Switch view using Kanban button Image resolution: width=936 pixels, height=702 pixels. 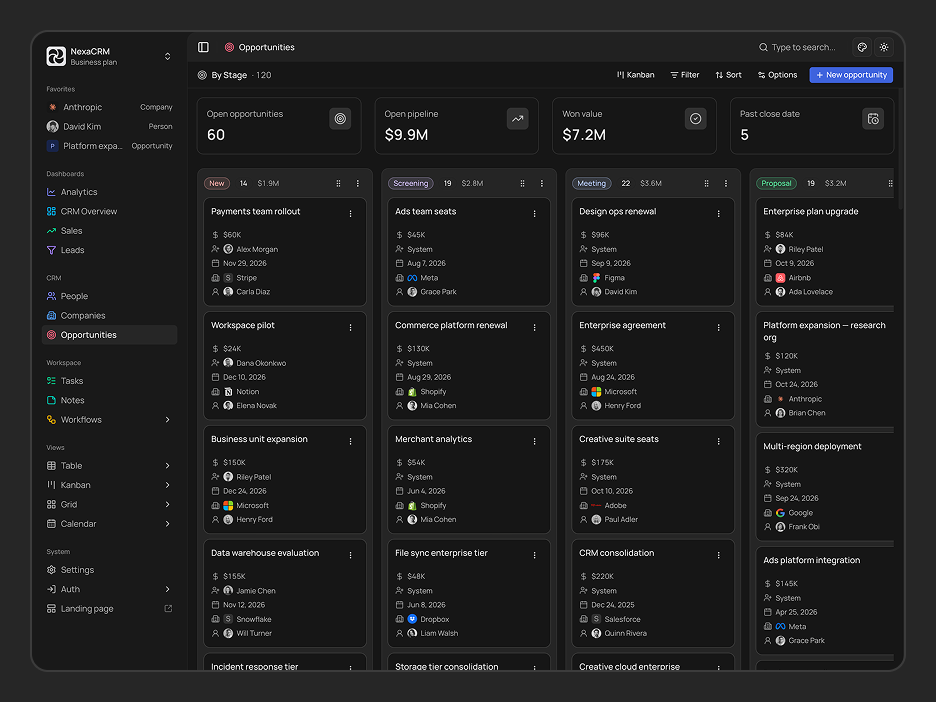[x=635, y=75]
